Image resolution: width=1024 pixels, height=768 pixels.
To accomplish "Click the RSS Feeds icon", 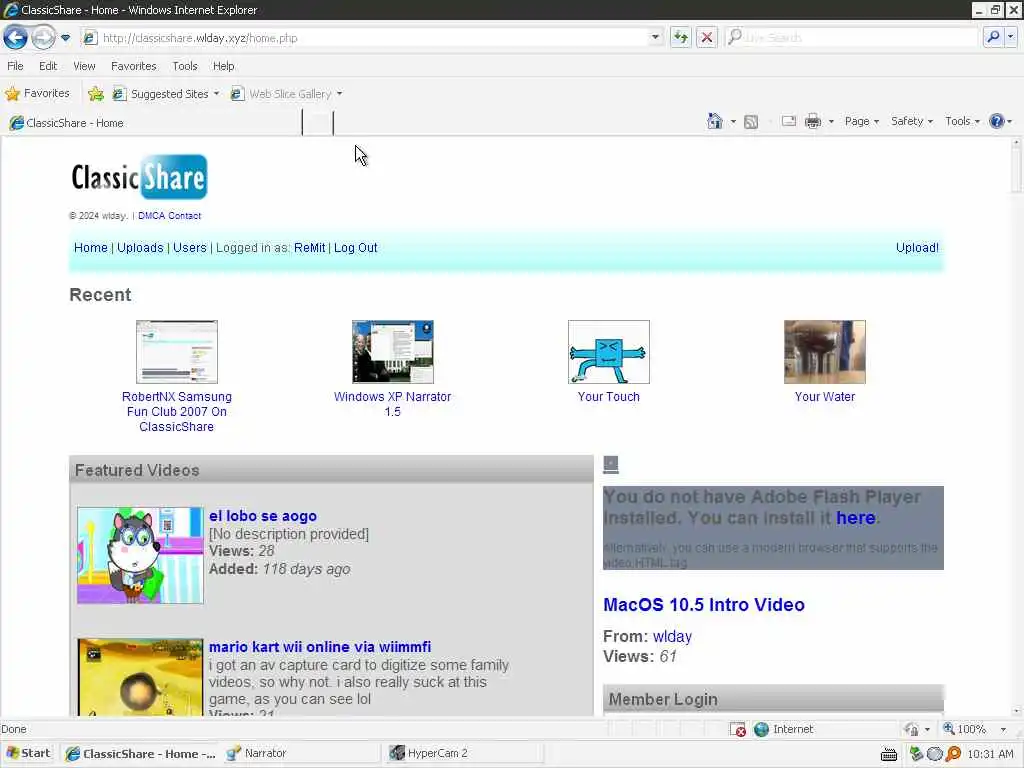I will click(x=751, y=121).
